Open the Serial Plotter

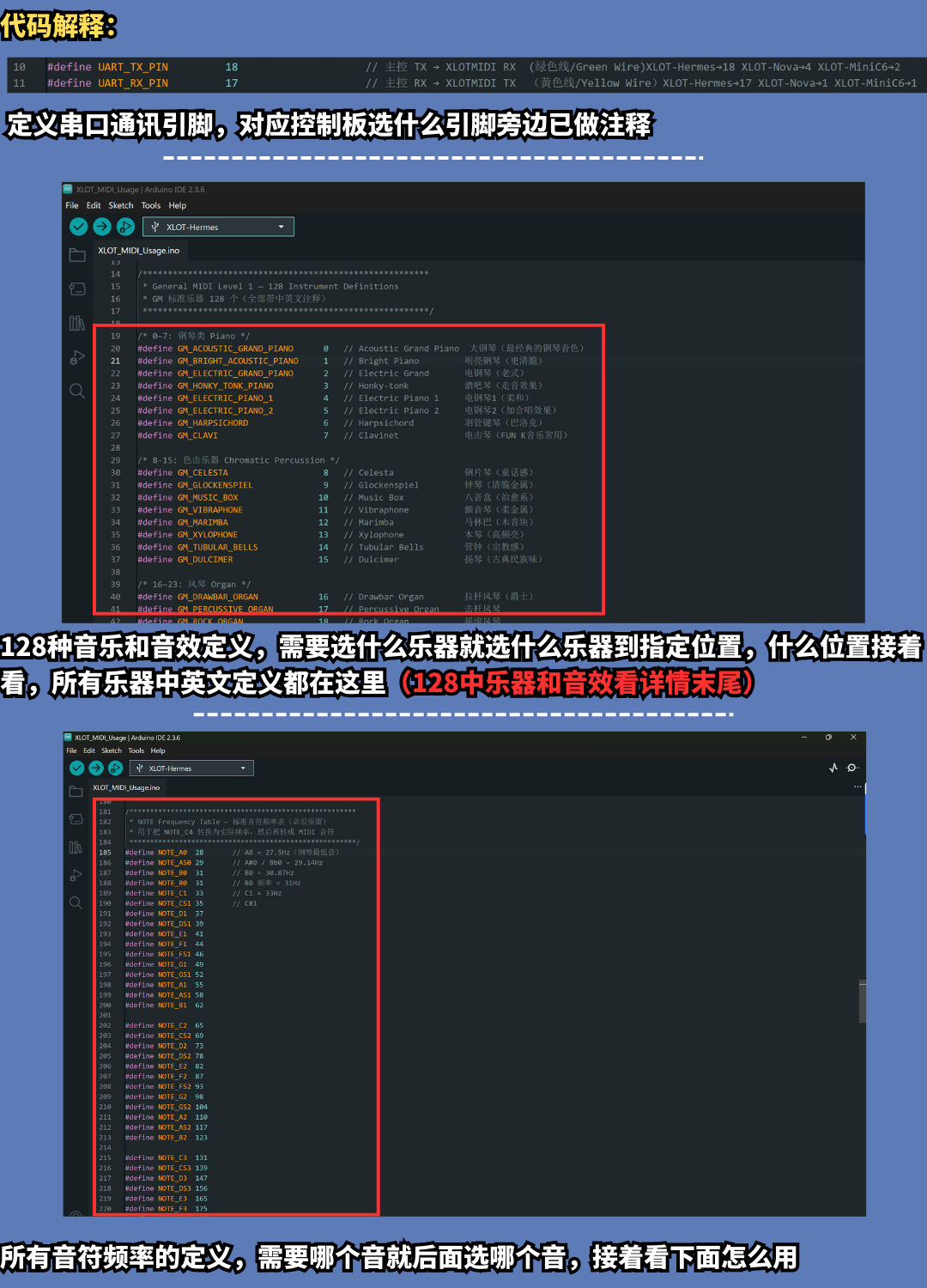(833, 768)
